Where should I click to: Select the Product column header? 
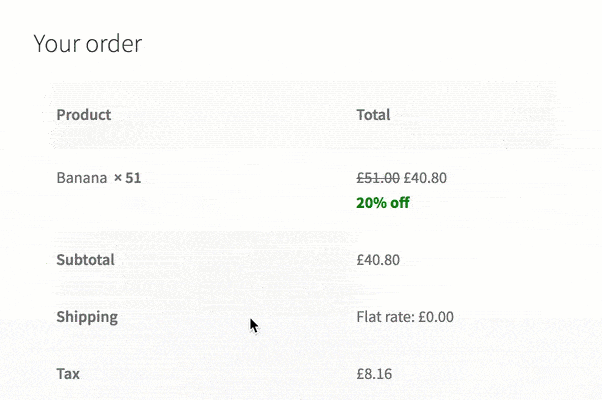(x=84, y=115)
